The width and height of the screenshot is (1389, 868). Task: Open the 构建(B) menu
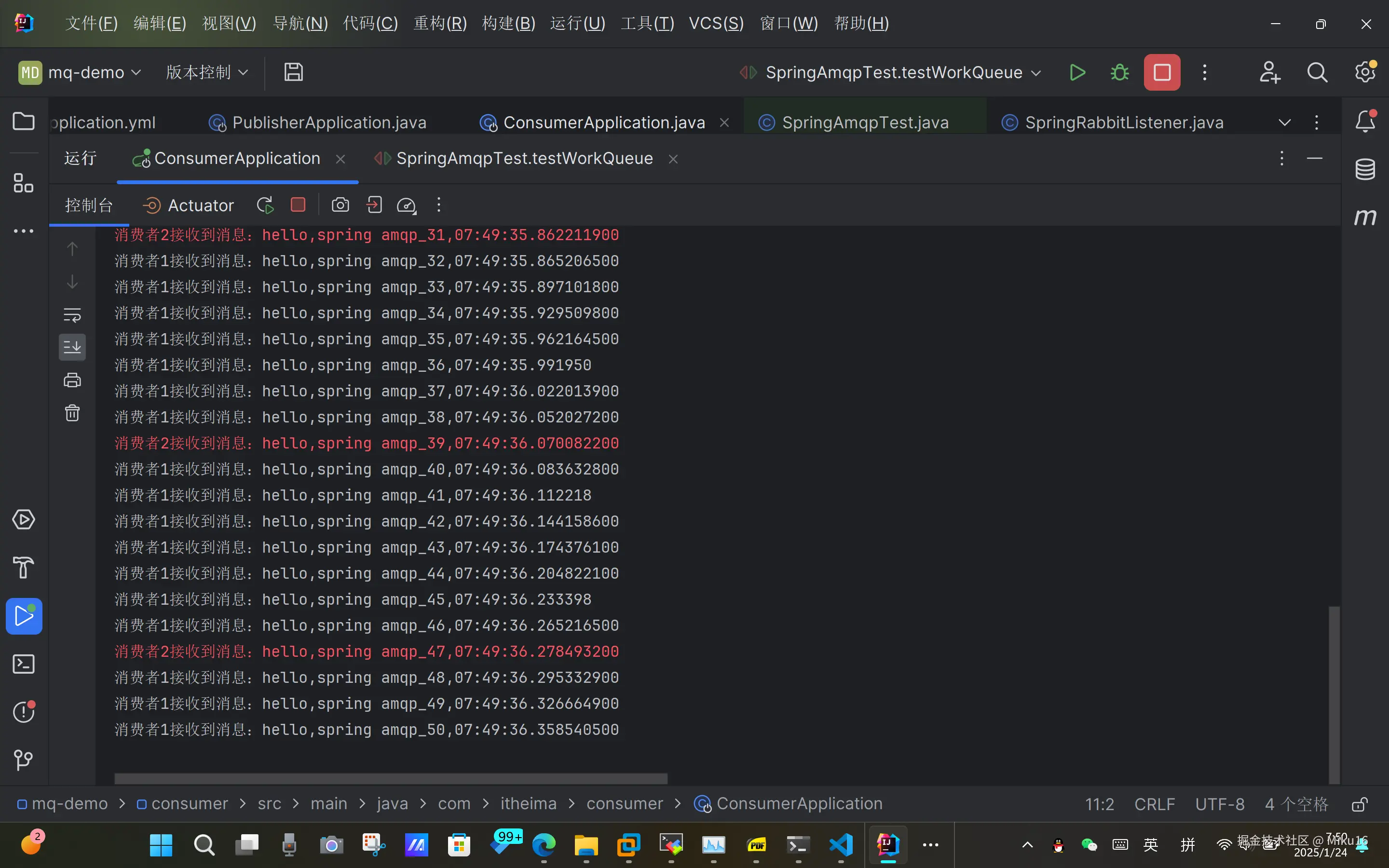coord(508,24)
